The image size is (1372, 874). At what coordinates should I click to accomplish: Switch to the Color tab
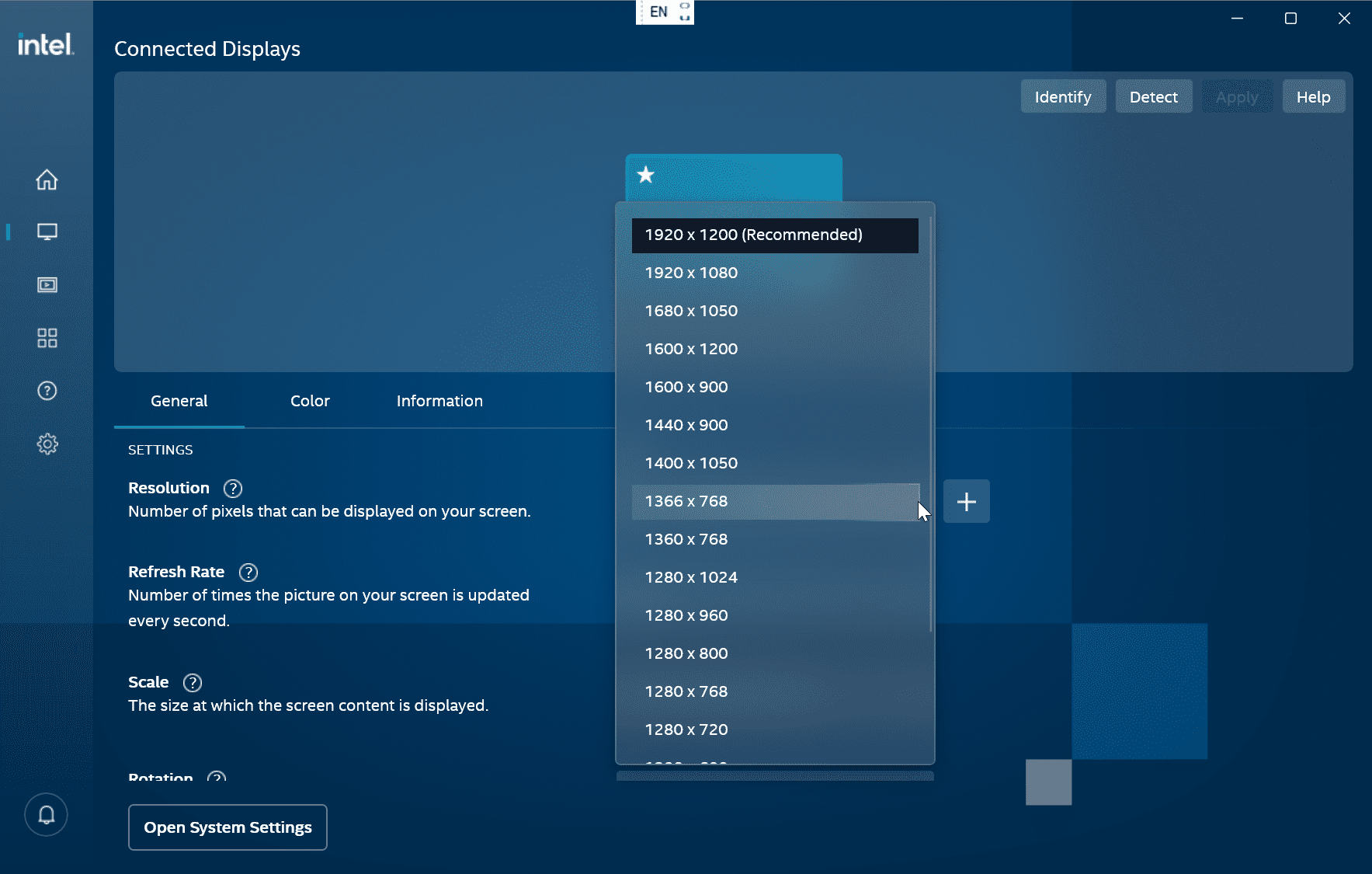tap(310, 401)
